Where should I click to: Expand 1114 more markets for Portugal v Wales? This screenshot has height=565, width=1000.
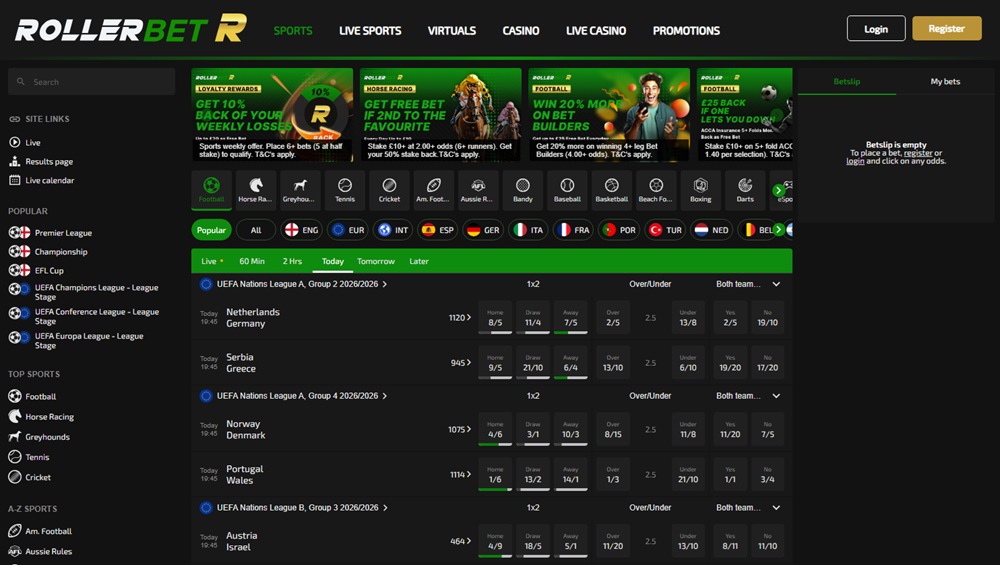(460, 474)
